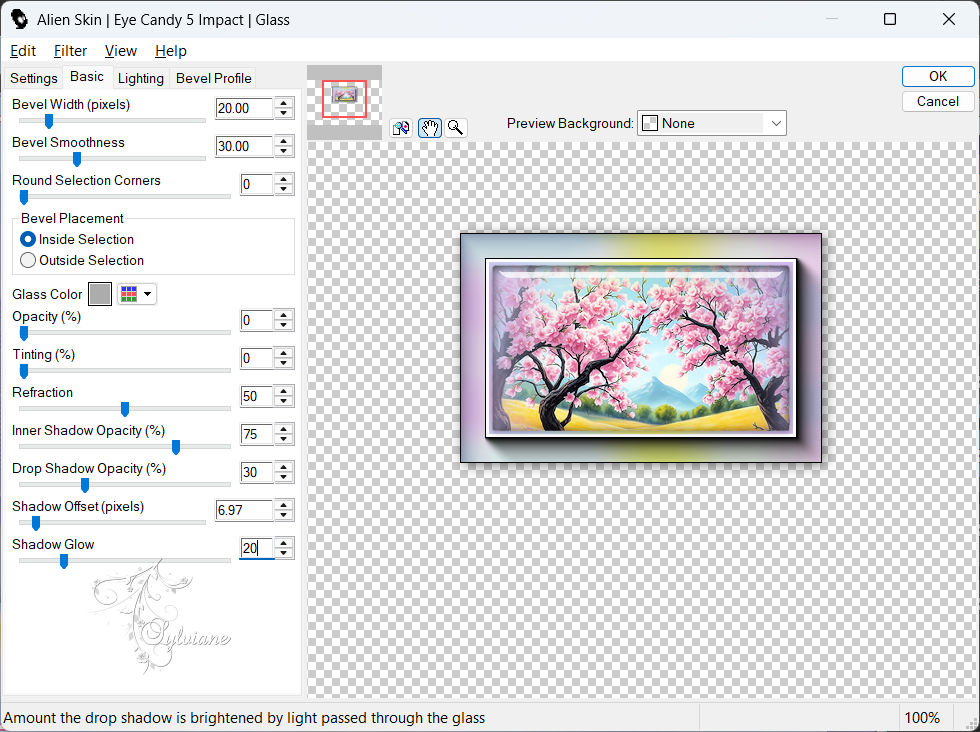Decrease Bevel Smoothness with the down arrow
Viewport: 980px width, 732px height.
point(284,151)
